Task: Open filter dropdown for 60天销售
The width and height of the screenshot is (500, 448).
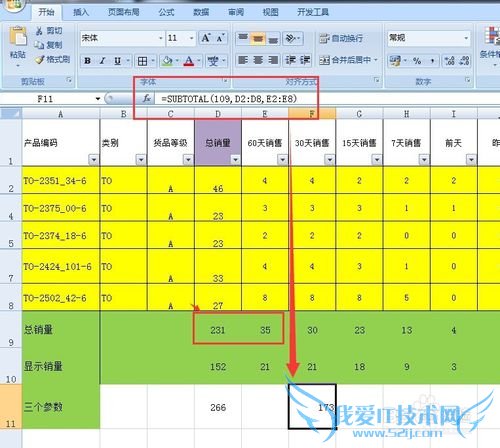Action: click(x=283, y=160)
